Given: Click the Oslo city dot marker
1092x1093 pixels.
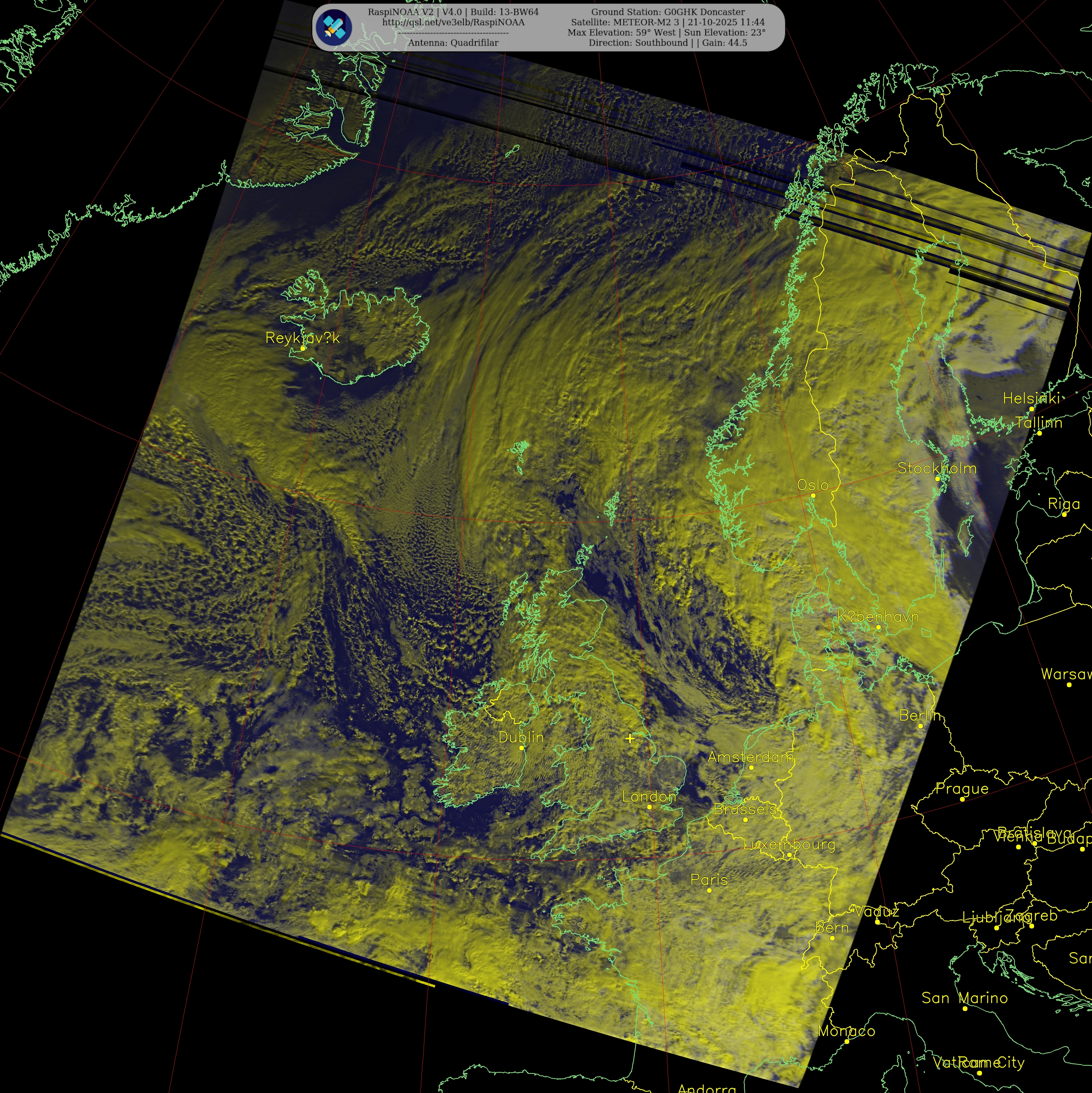Looking at the screenshot, I should [x=813, y=495].
